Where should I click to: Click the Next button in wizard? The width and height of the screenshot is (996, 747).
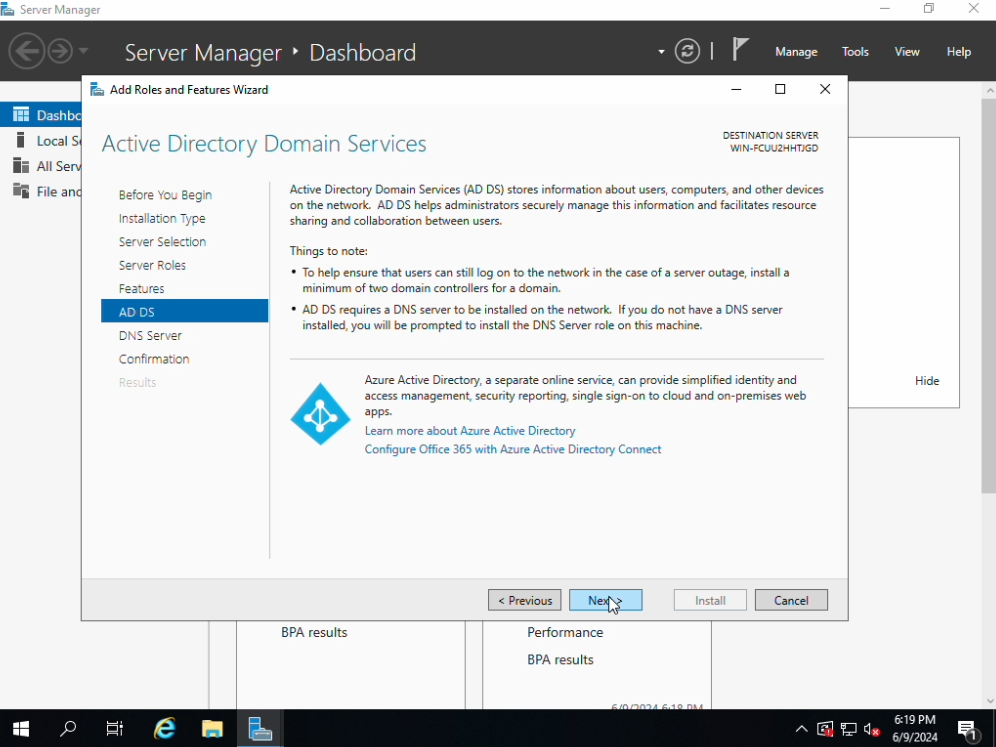(x=605, y=600)
